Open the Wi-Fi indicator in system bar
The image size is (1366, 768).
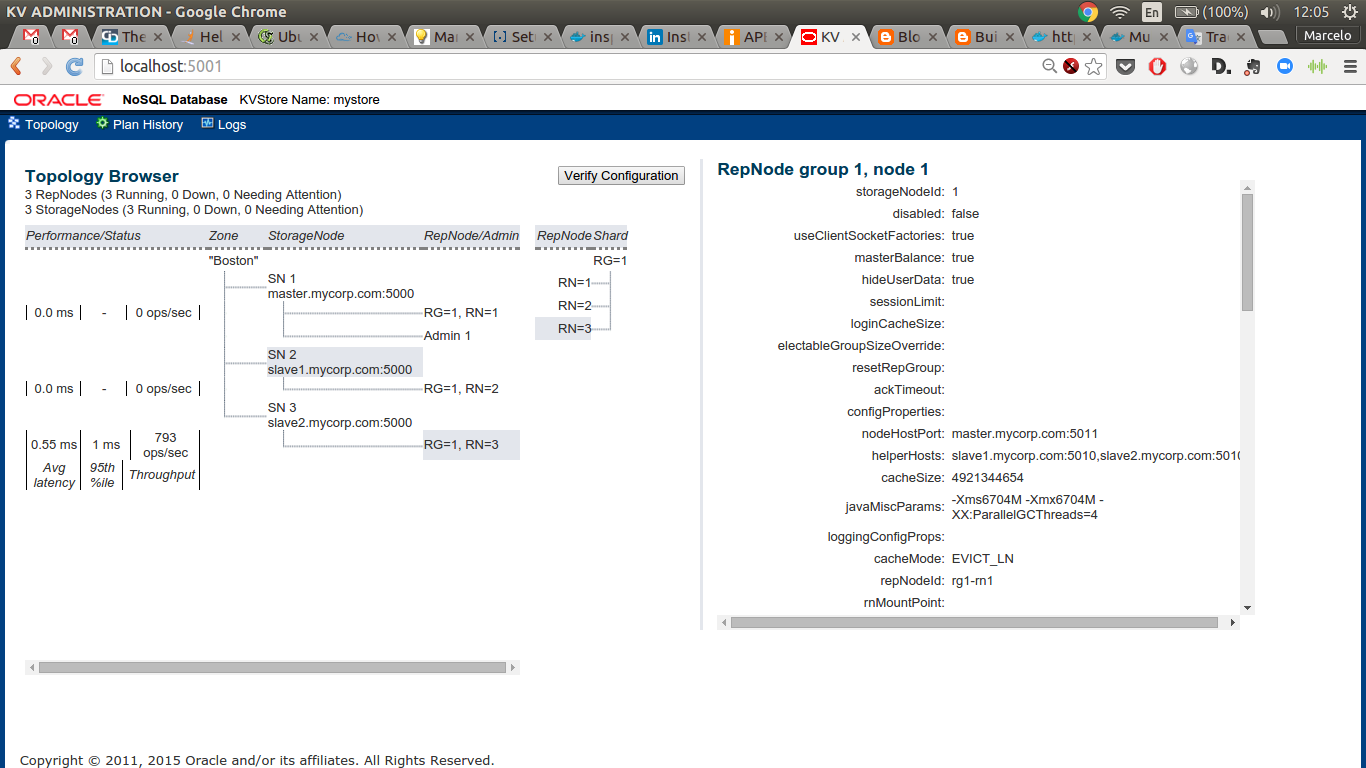(x=1120, y=12)
